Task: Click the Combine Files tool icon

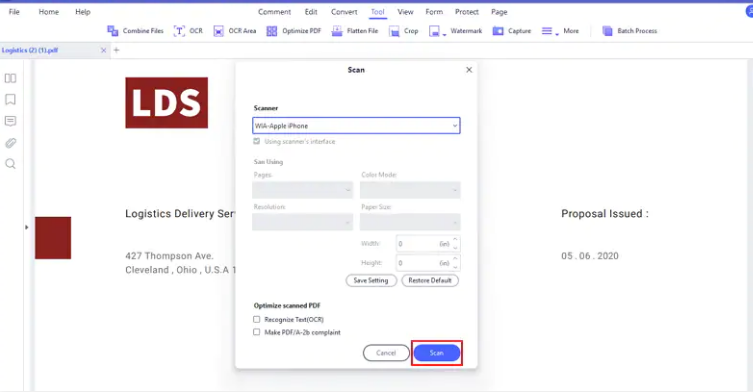Action: (x=113, y=31)
